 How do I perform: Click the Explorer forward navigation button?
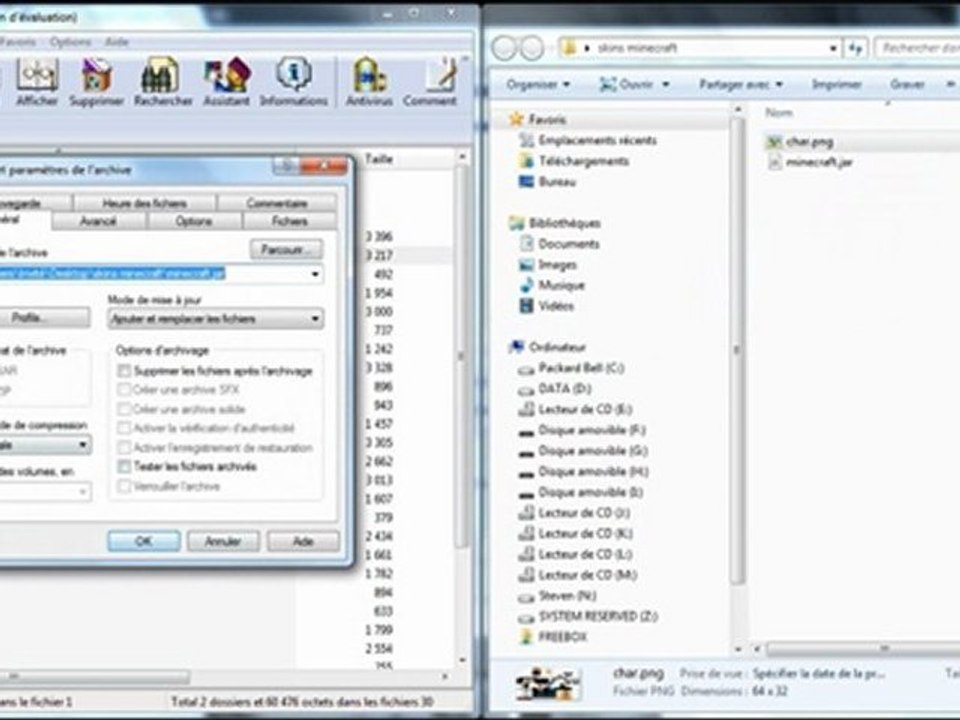(x=531, y=48)
